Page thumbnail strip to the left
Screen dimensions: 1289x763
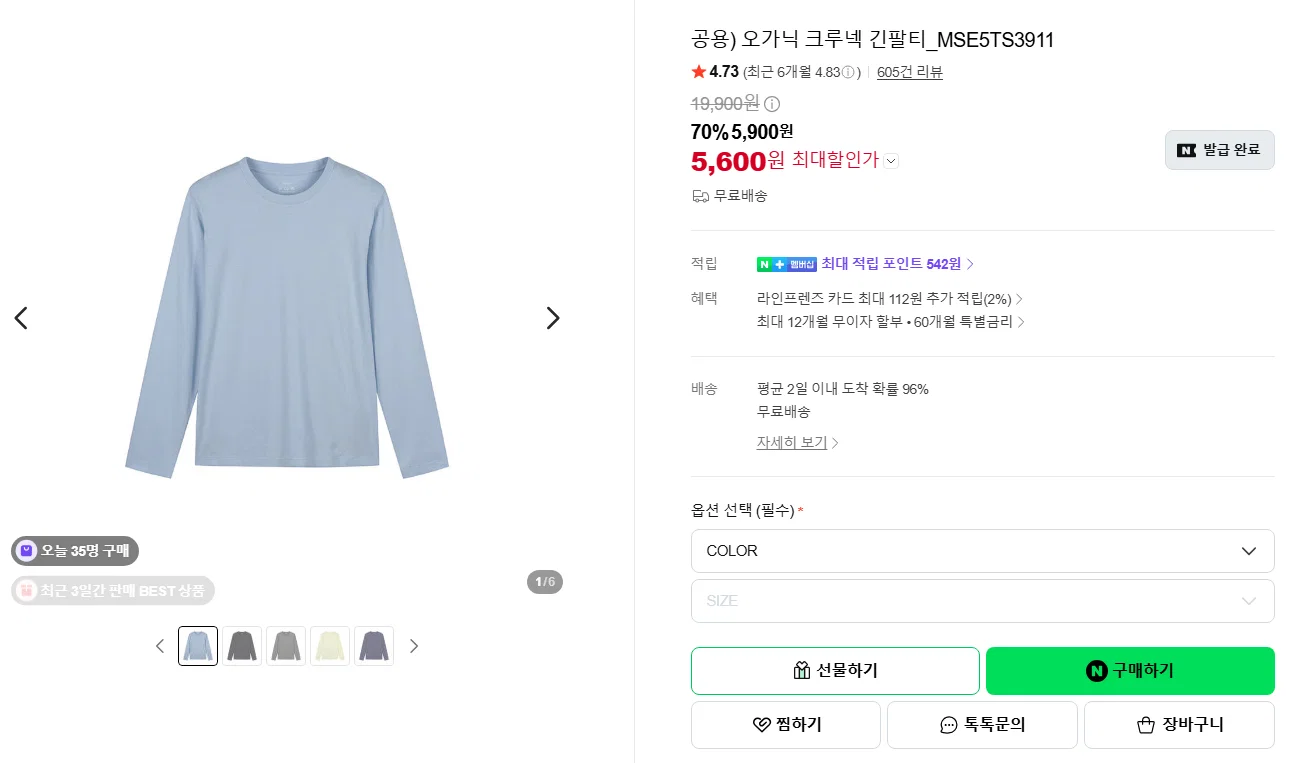pyautogui.click(x=160, y=646)
